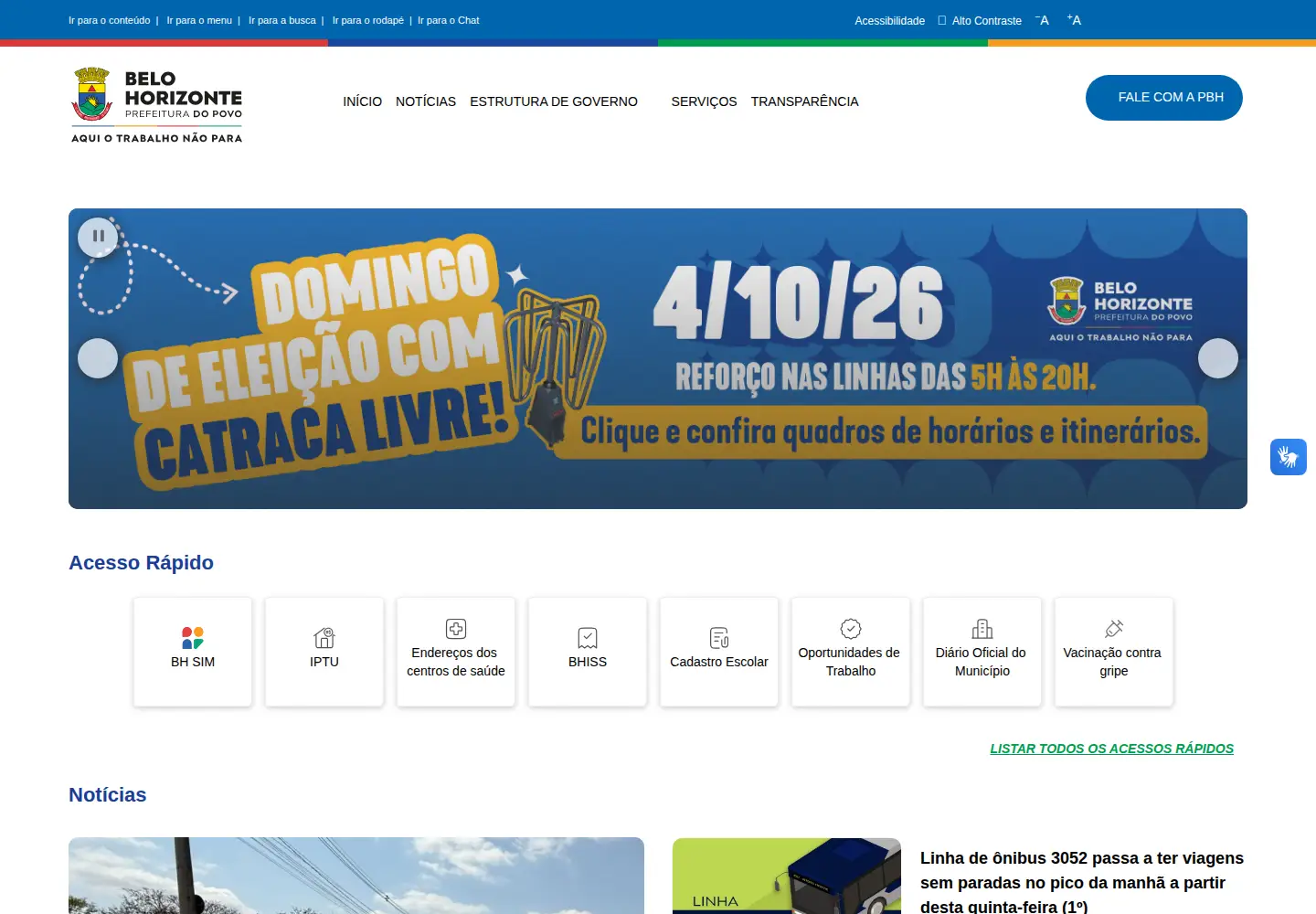Screen dimensions: 1316x914
Task: Open the TRANSPARÊNCIA menu item
Action: pos(805,101)
